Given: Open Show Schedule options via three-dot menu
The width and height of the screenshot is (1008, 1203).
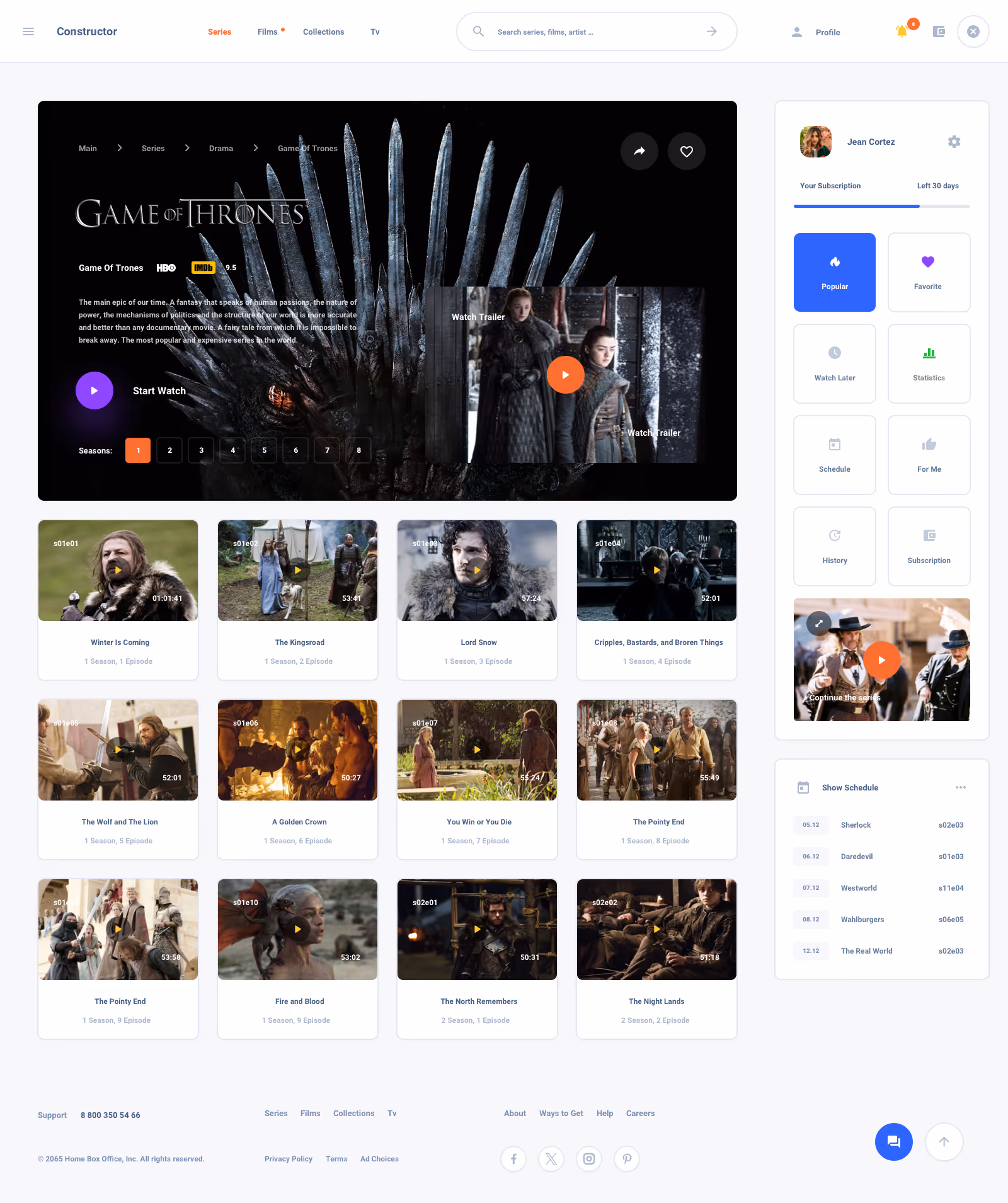Looking at the screenshot, I should click(961, 787).
